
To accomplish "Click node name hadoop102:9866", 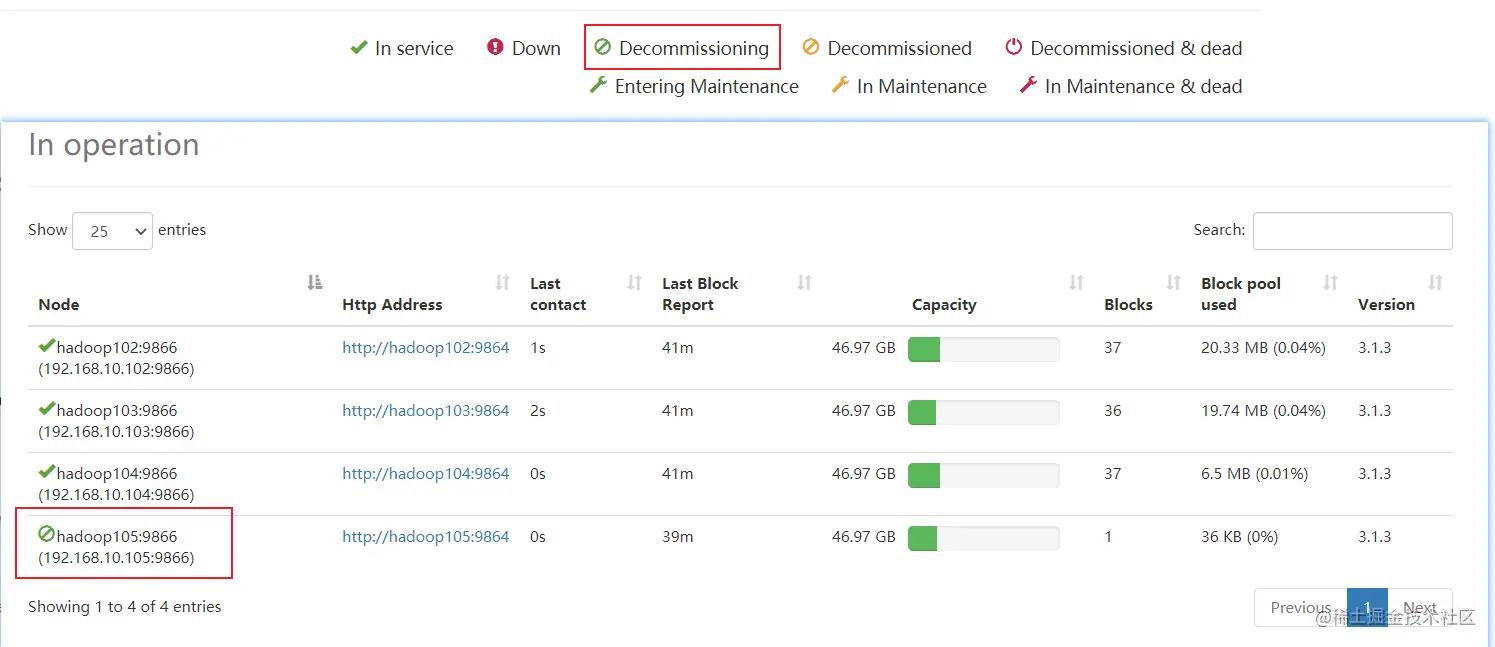I will point(117,348).
